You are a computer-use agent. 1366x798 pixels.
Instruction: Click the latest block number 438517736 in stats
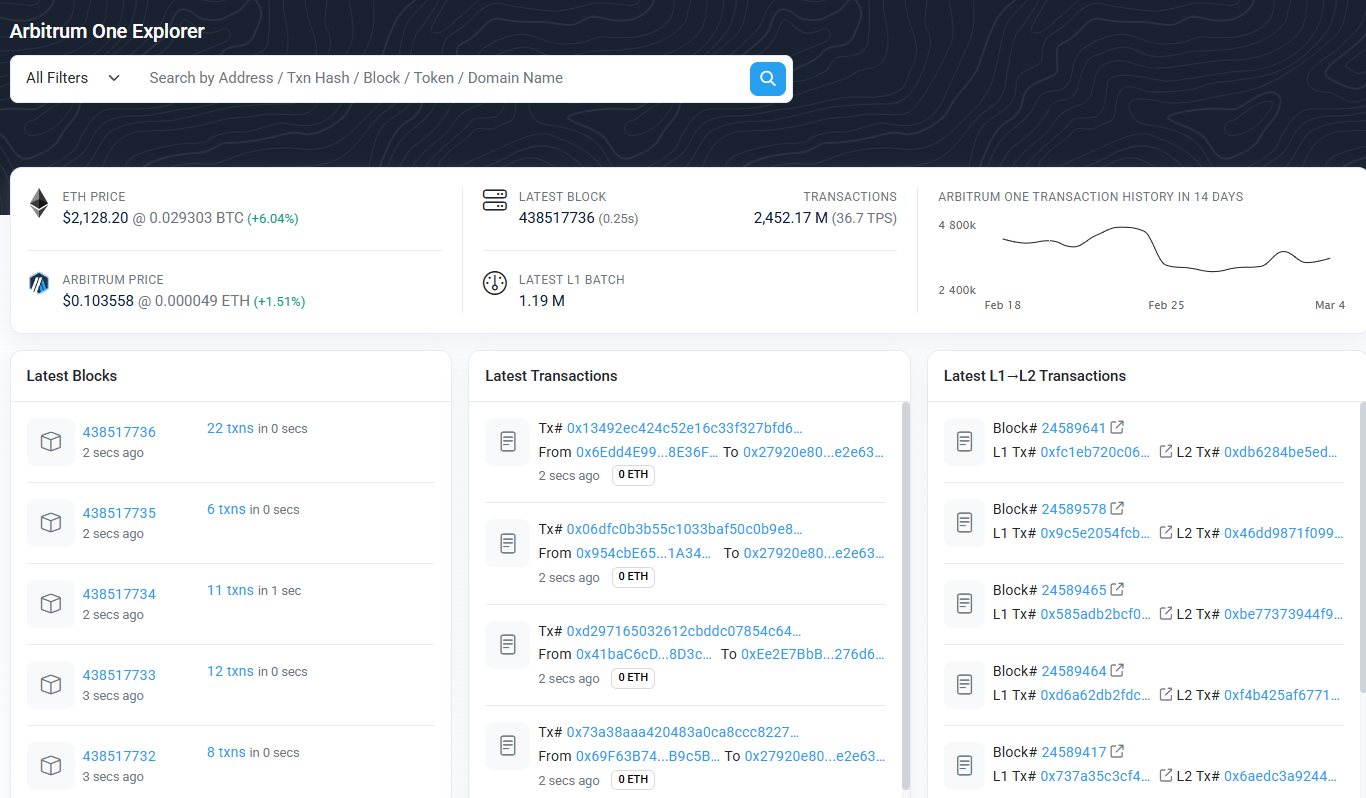click(556, 218)
